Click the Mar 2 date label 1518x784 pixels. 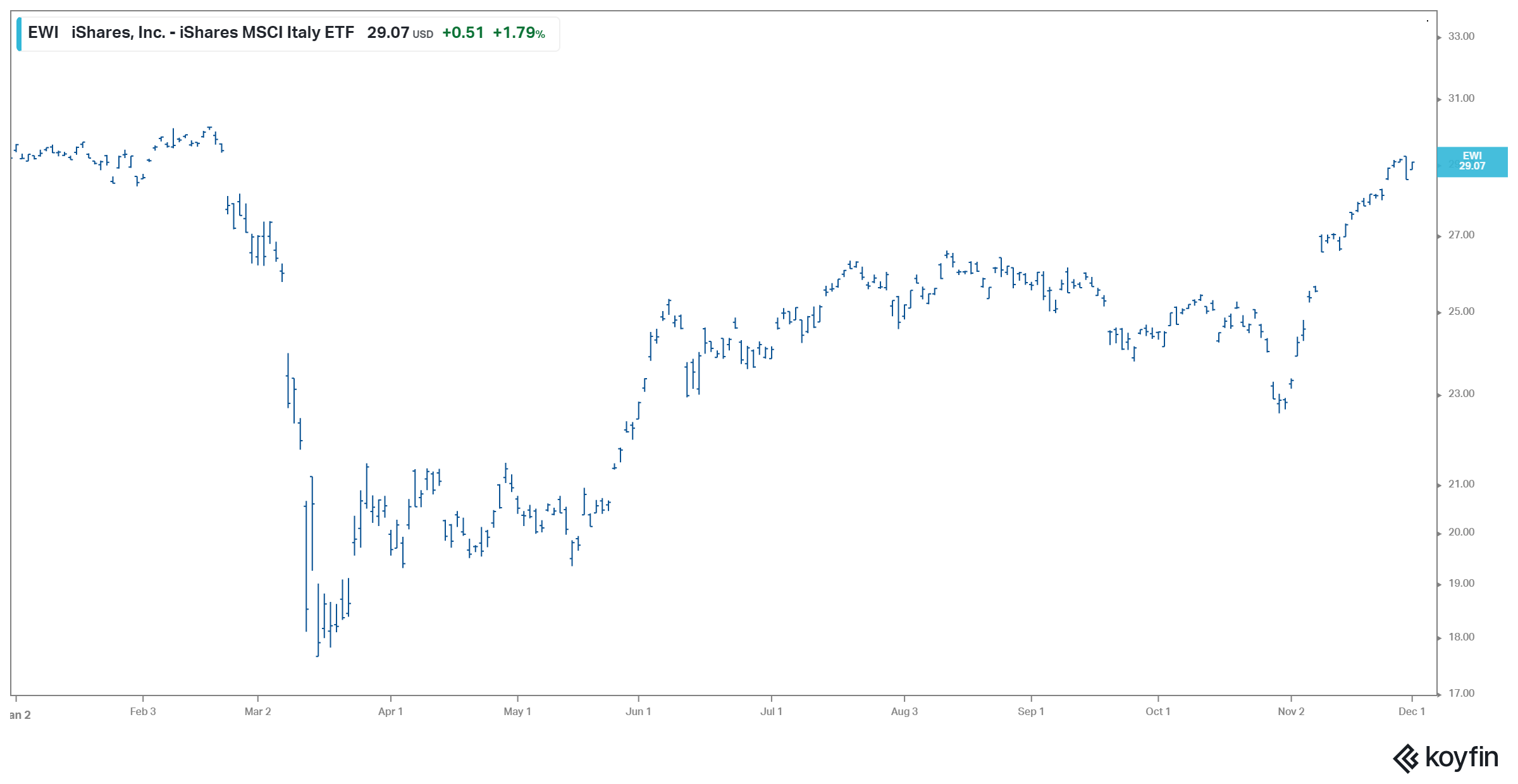click(x=257, y=712)
